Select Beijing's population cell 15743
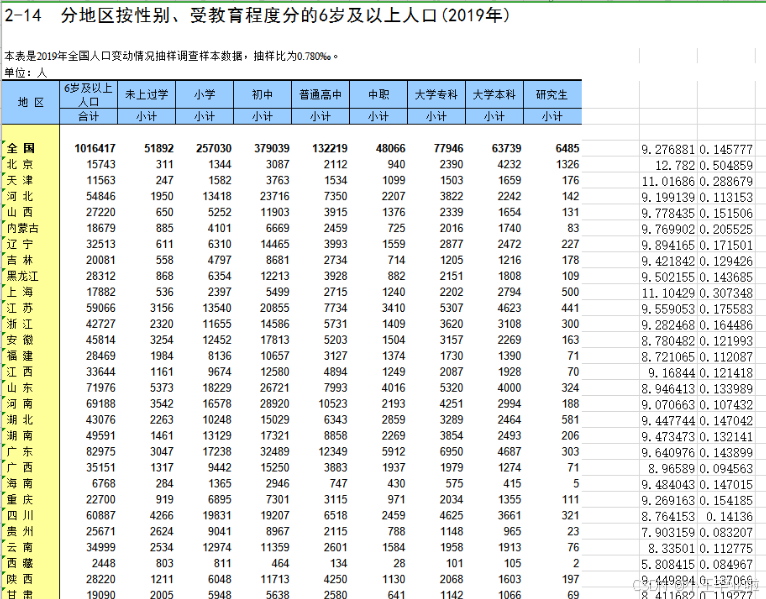 (101, 164)
